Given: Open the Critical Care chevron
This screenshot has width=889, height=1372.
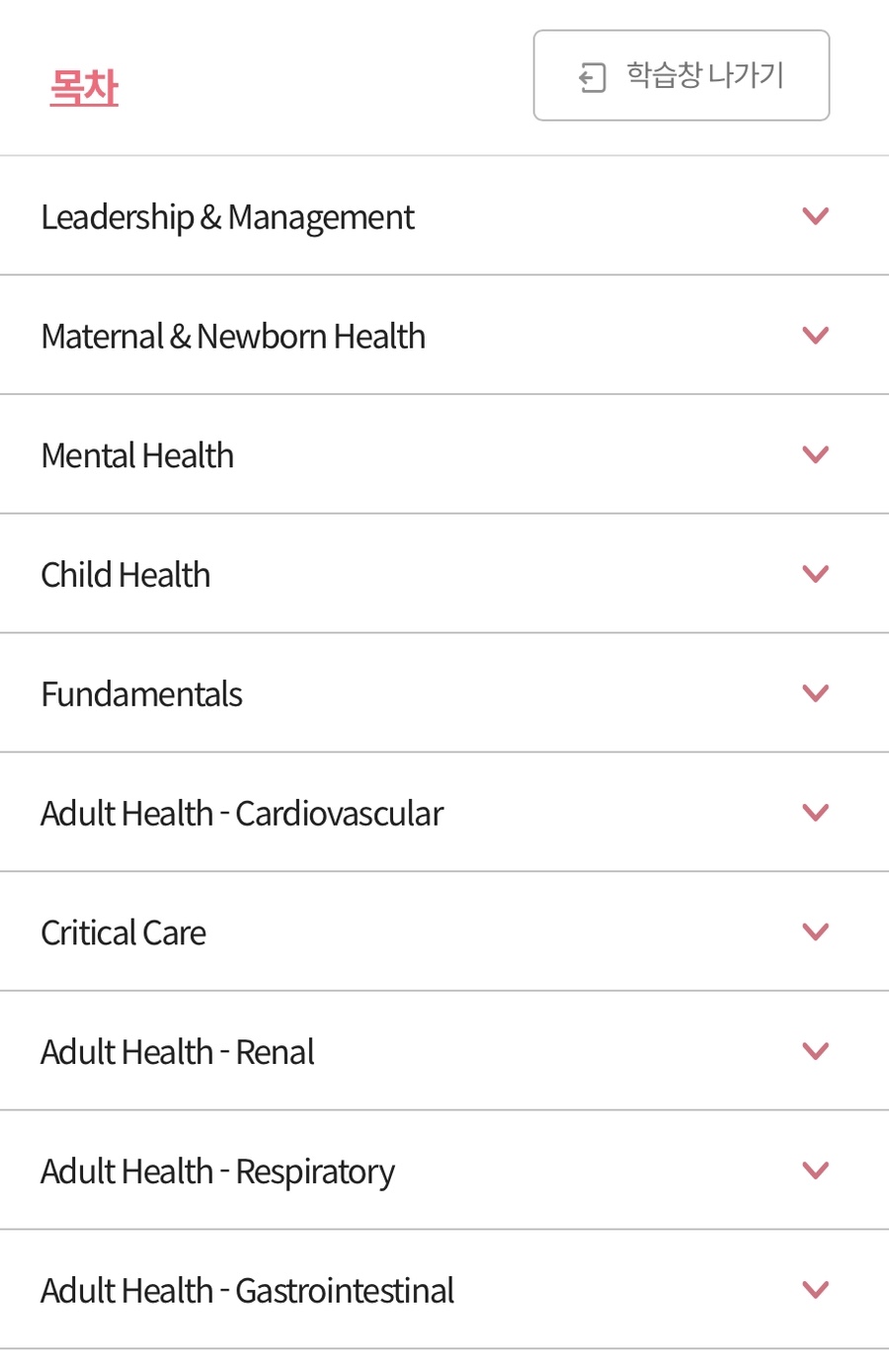Looking at the screenshot, I should [x=815, y=931].
